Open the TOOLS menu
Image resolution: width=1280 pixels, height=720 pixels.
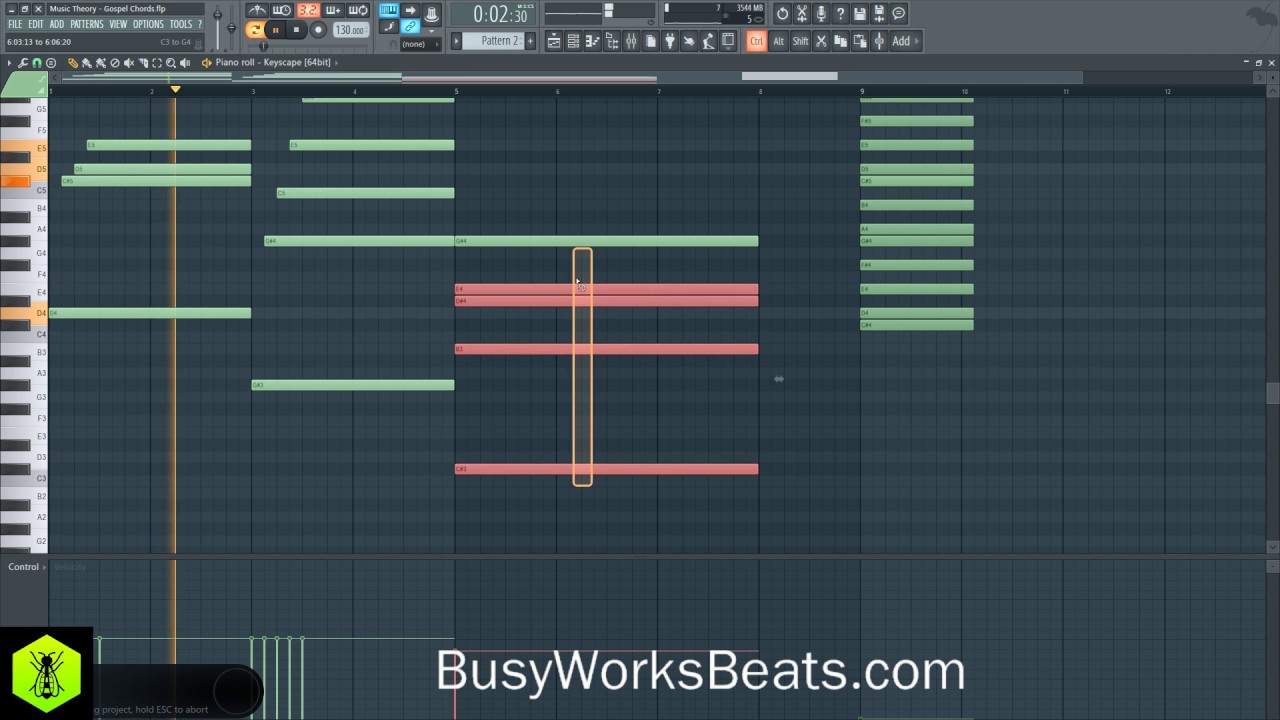click(180, 24)
